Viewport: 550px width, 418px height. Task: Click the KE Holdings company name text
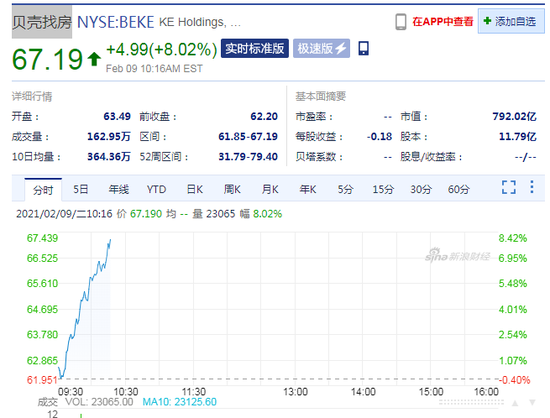[x=200, y=22]
